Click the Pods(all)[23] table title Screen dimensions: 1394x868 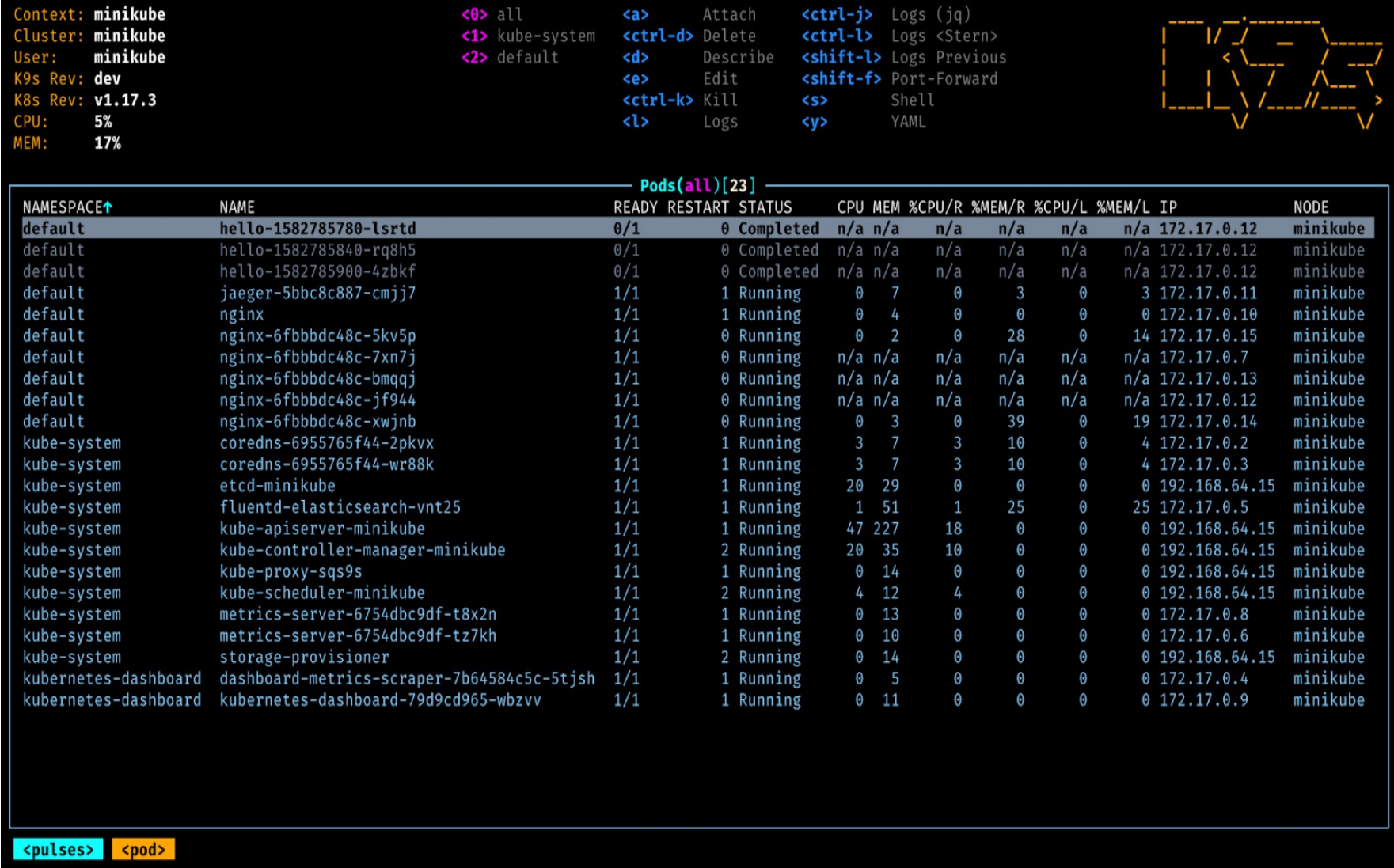697,185
